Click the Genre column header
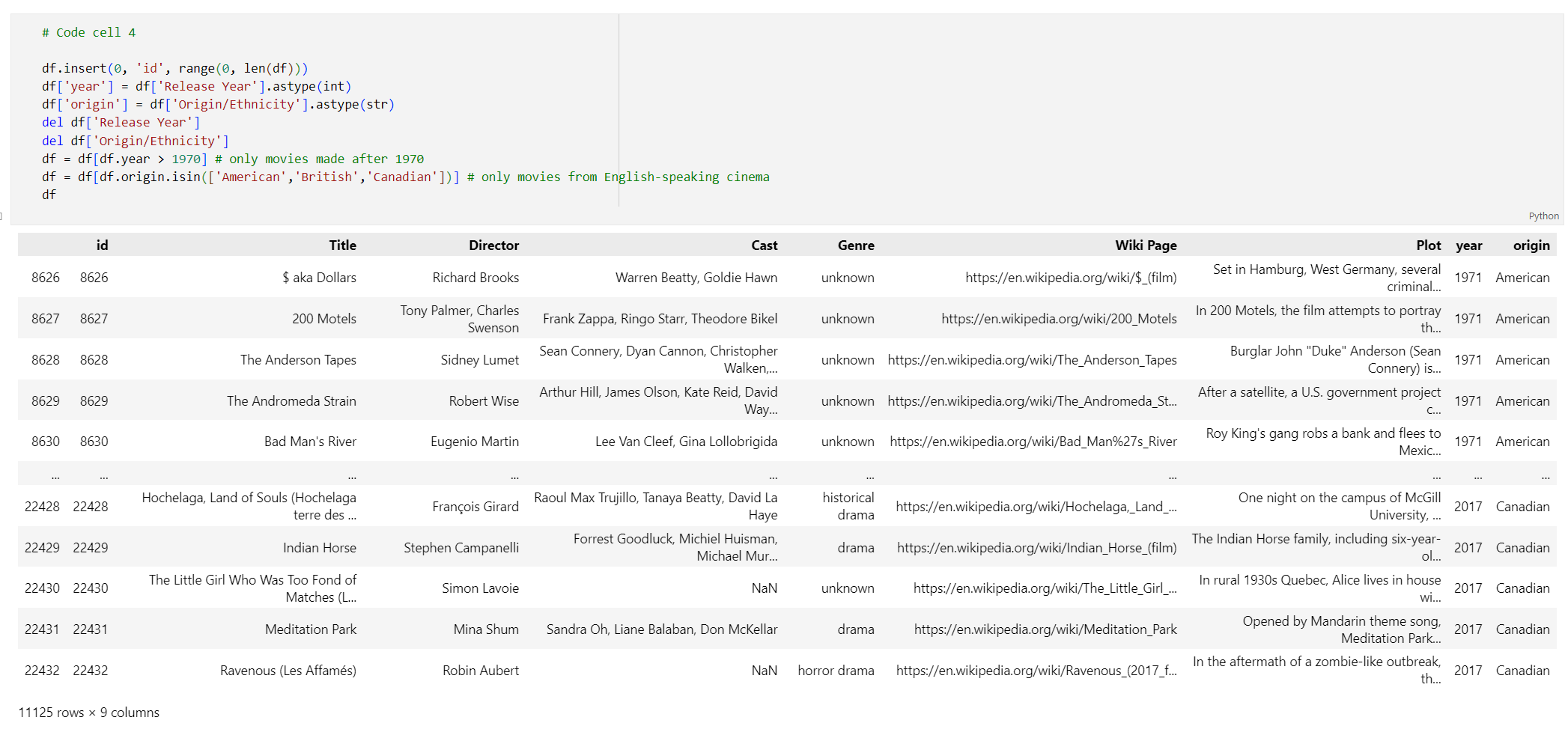1568x738 pixels. [856, 246]
